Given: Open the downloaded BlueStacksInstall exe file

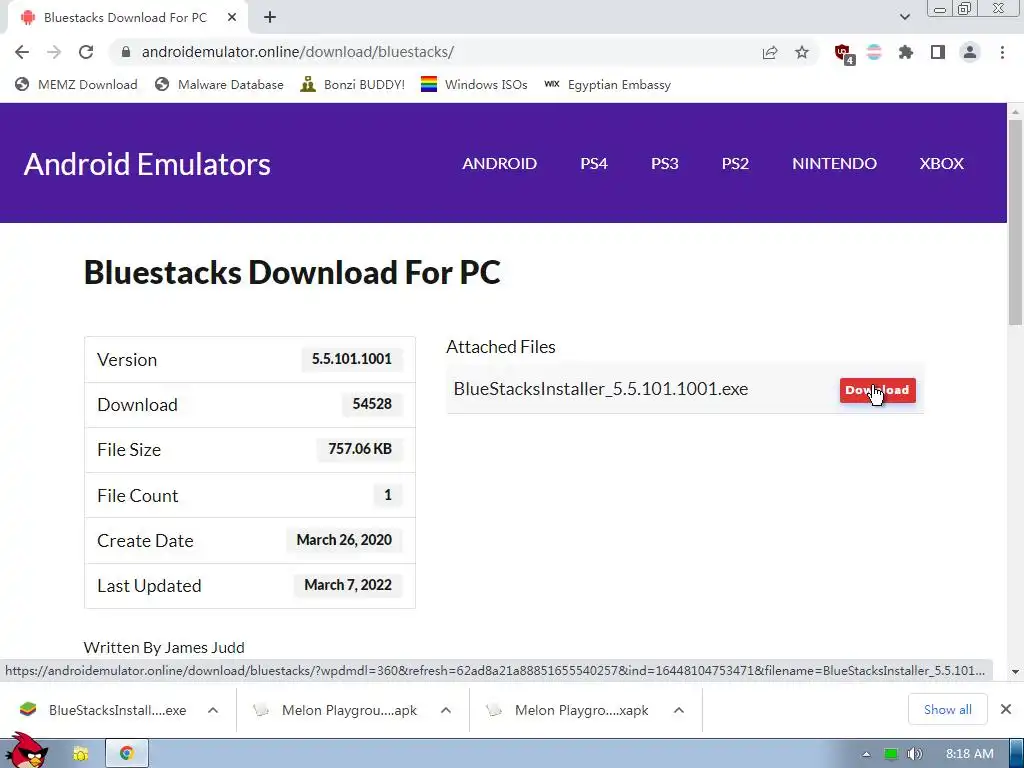Looking at the screenshot, I should [103, 710].
